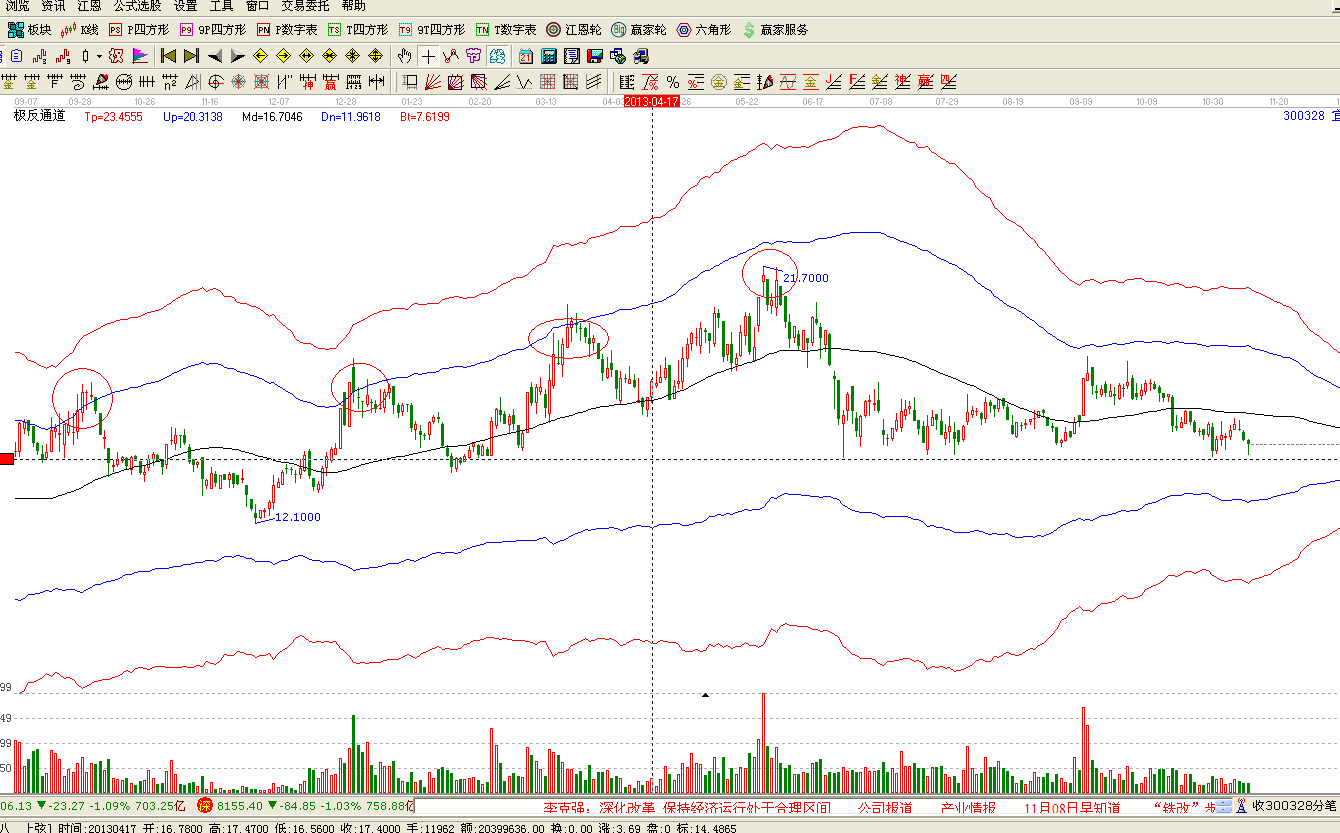
Task: Open the 板块 sector view
Action: [29, 30]
